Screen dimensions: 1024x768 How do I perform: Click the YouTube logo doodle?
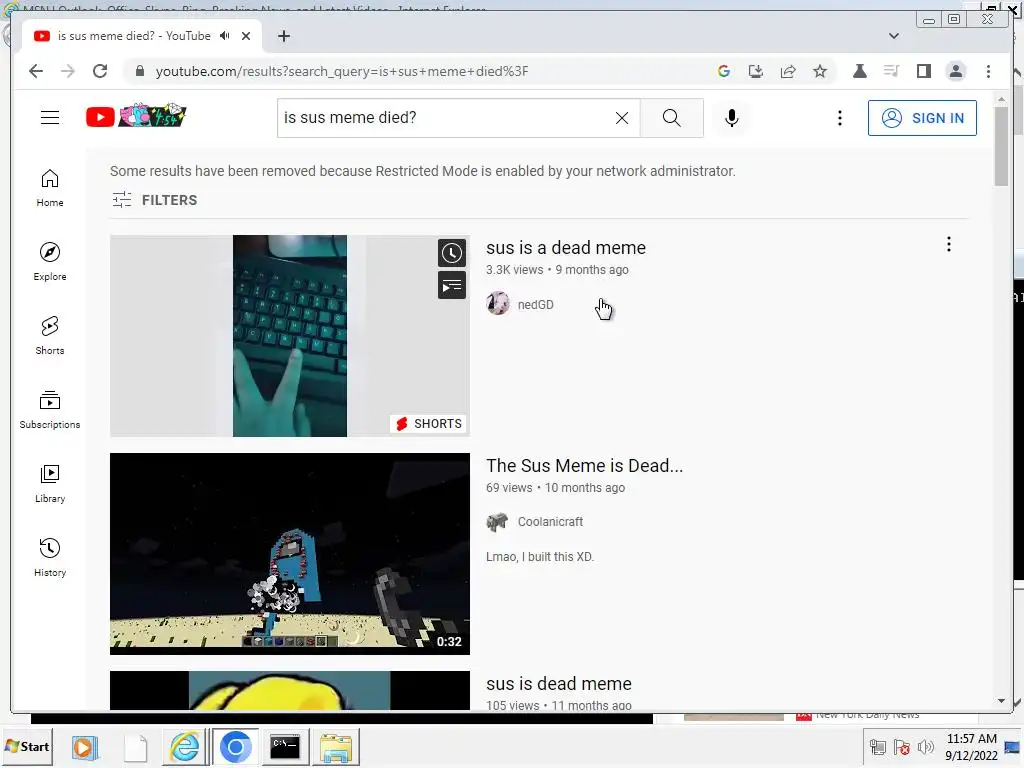(x=136, y=116)
